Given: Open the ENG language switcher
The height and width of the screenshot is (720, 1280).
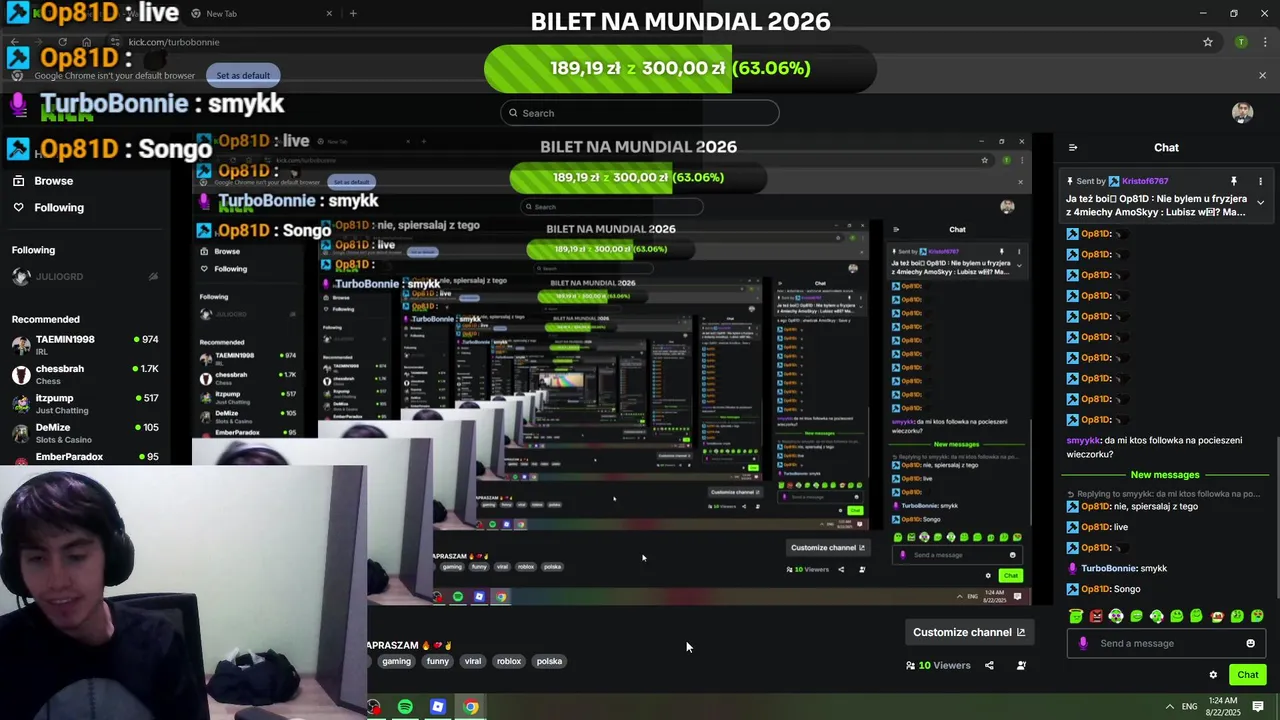Looking at the screenshot, I should tap(1189, 706).
